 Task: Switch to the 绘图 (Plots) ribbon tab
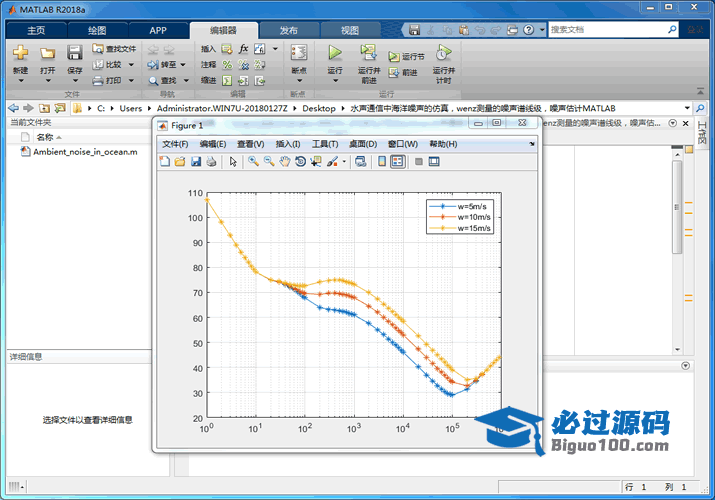97,30
